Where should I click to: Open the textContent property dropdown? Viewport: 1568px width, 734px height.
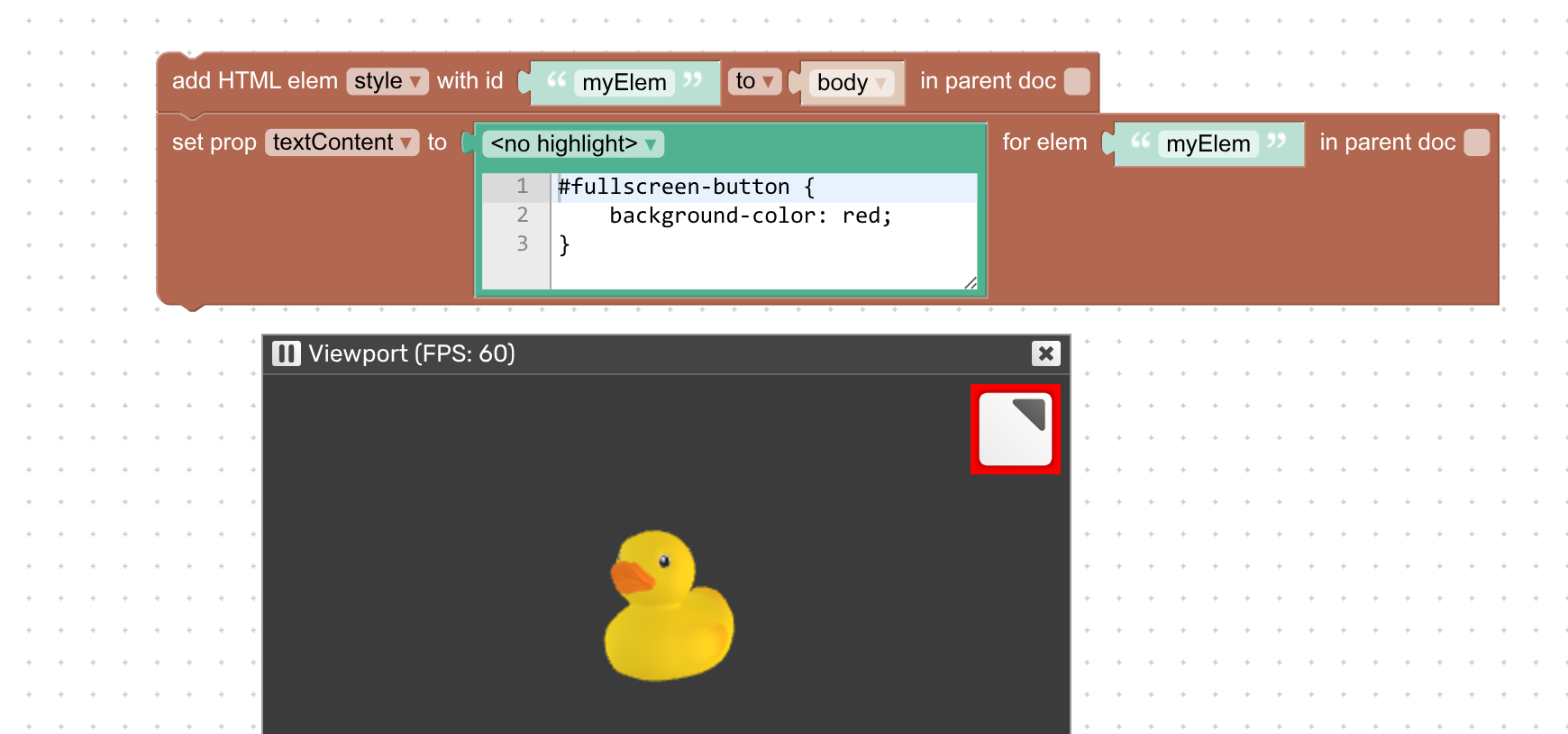[342, 142]
